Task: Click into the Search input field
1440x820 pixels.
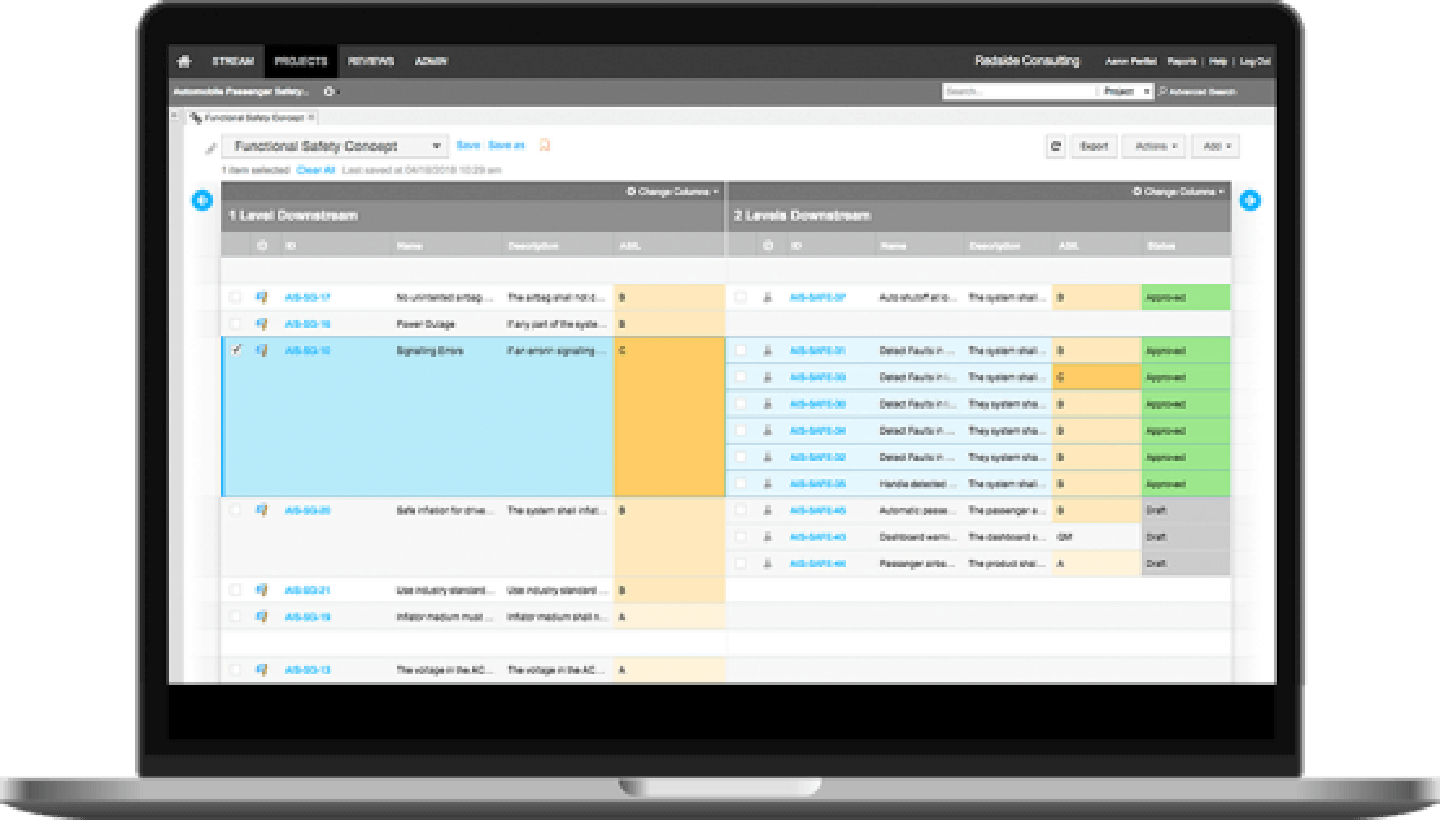Action: 1019,91
